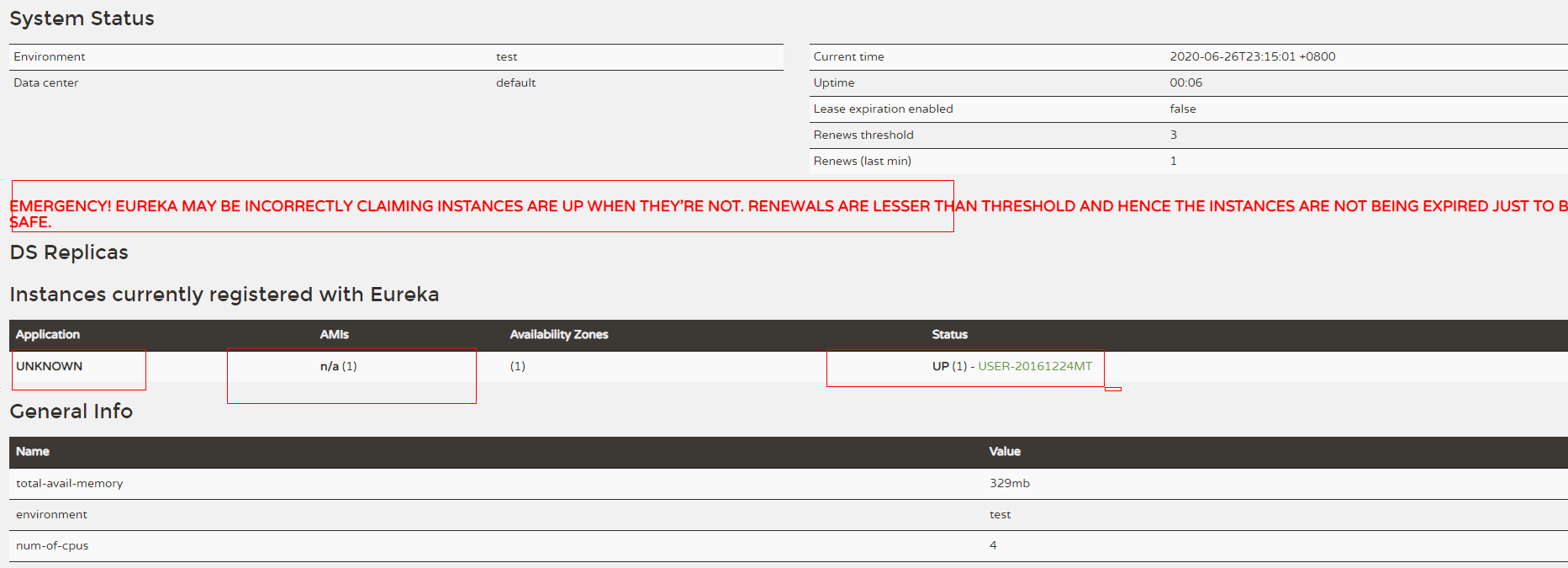Click the Uptime label
Screen dimensions: 1568x568
pyautogui.click(x=834, y=82)
